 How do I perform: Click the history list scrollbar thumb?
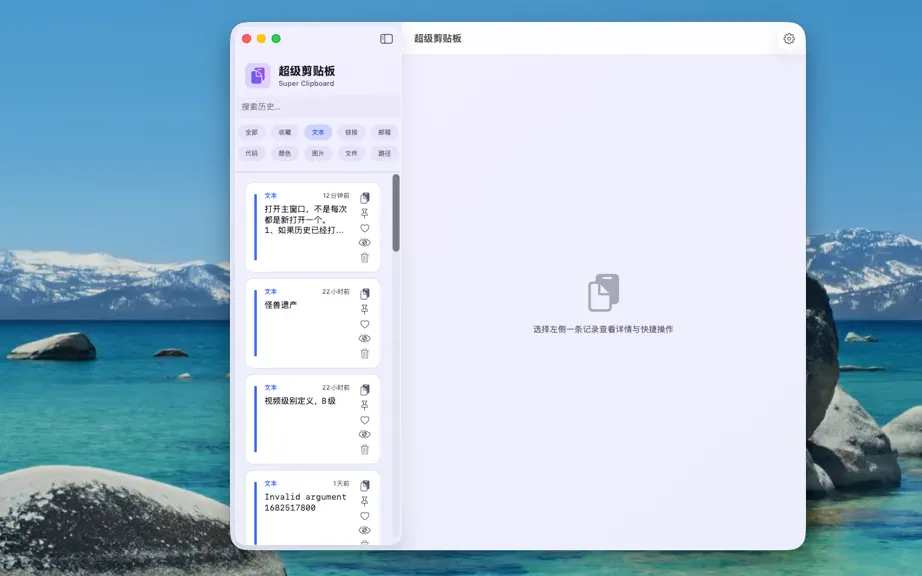click(x=396, y=213)
